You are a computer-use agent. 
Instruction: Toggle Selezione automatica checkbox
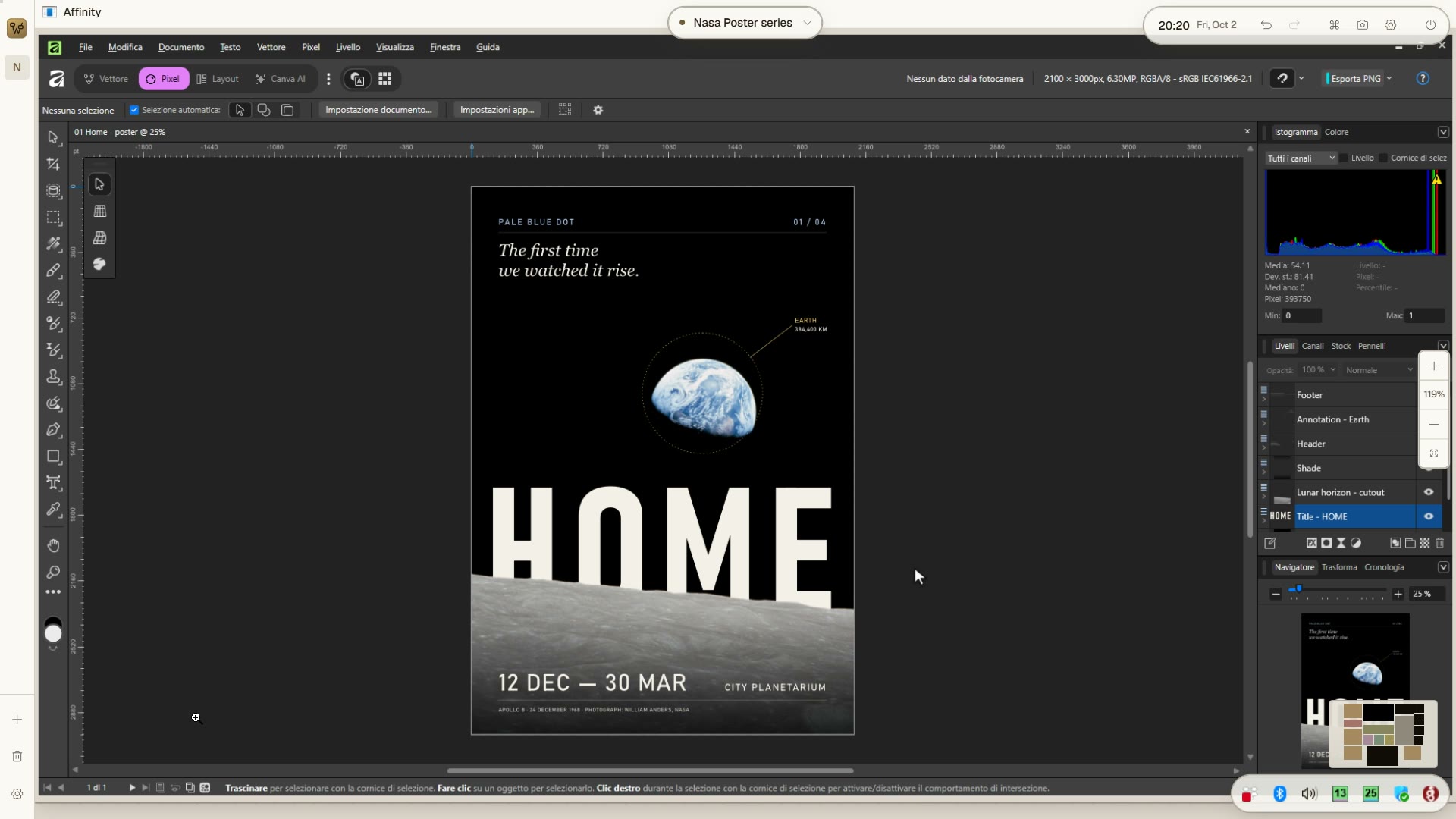click(134, 110)
